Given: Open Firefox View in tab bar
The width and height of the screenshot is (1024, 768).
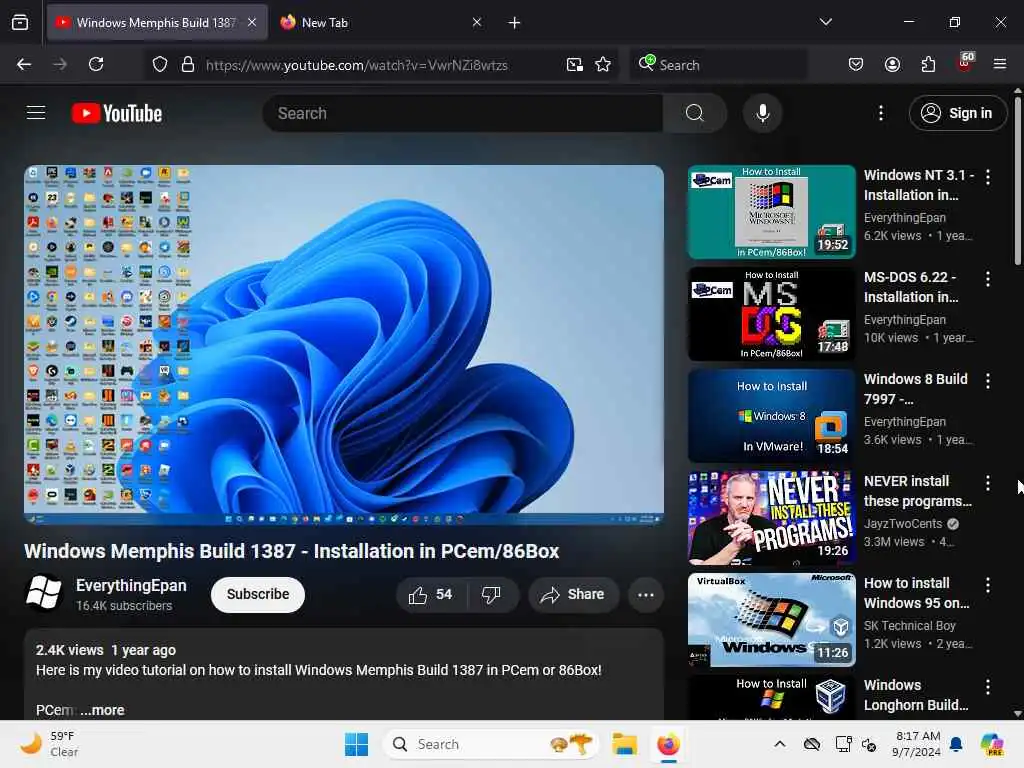Looking at the screenshot, I should click(20, 23).
